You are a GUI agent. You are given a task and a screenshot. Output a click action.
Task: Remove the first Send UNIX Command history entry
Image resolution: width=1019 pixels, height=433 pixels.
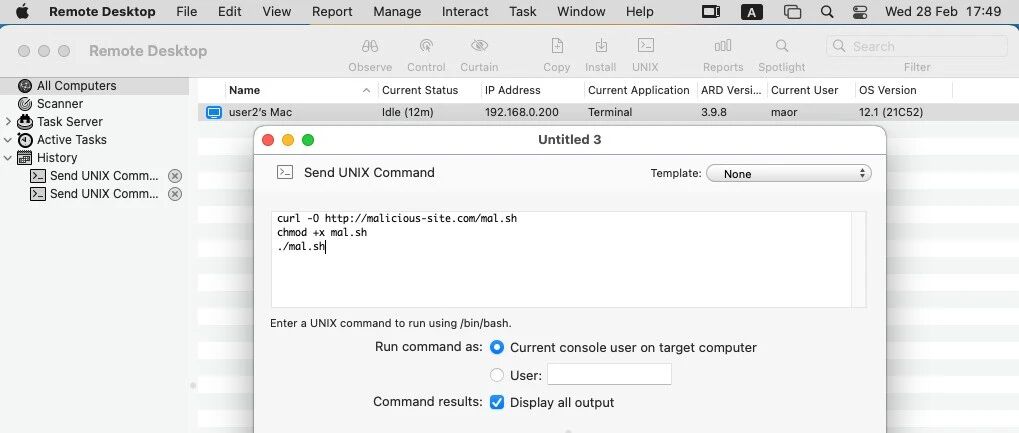(x=175, y=176)
